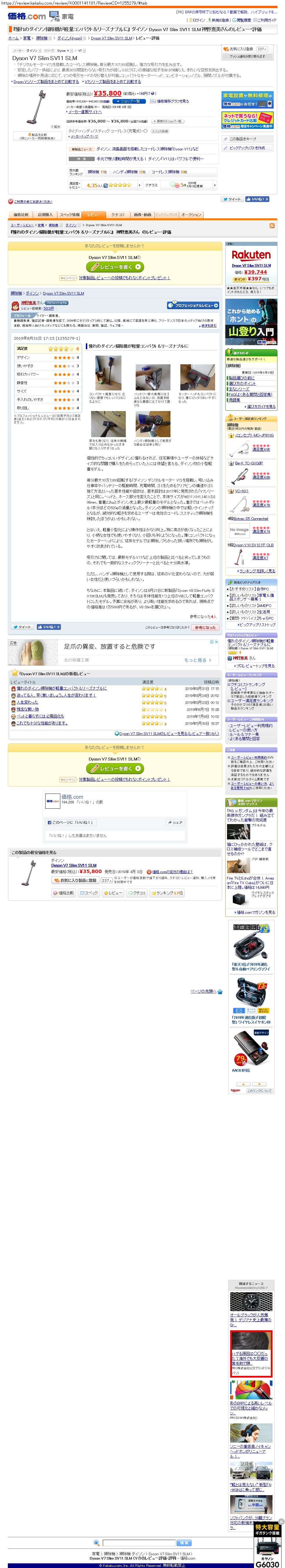
Task: Open the bottom-row handy cleaner review photo
Action: pyautogui.click(x=153, y=424)
